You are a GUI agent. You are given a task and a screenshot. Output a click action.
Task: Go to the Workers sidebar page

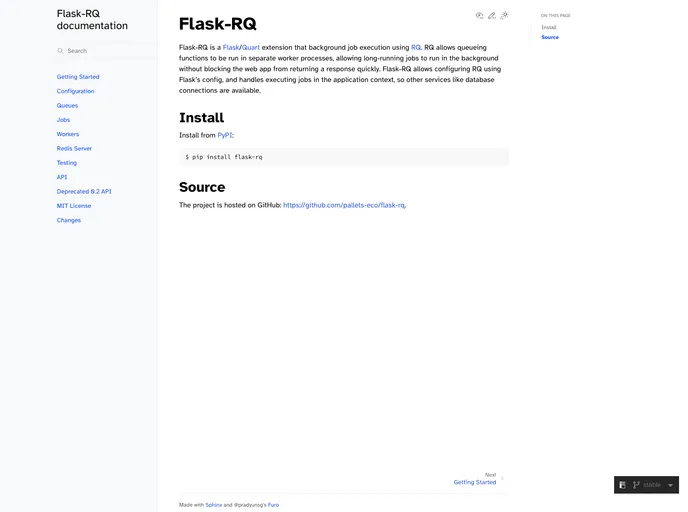[68, 134]
